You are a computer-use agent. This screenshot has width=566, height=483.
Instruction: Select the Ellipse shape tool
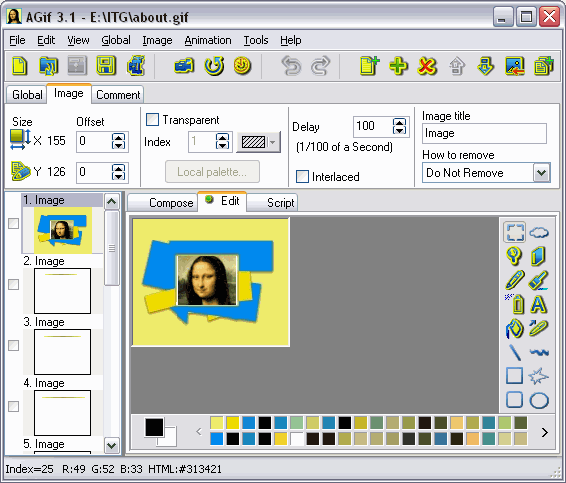(539, 400)
